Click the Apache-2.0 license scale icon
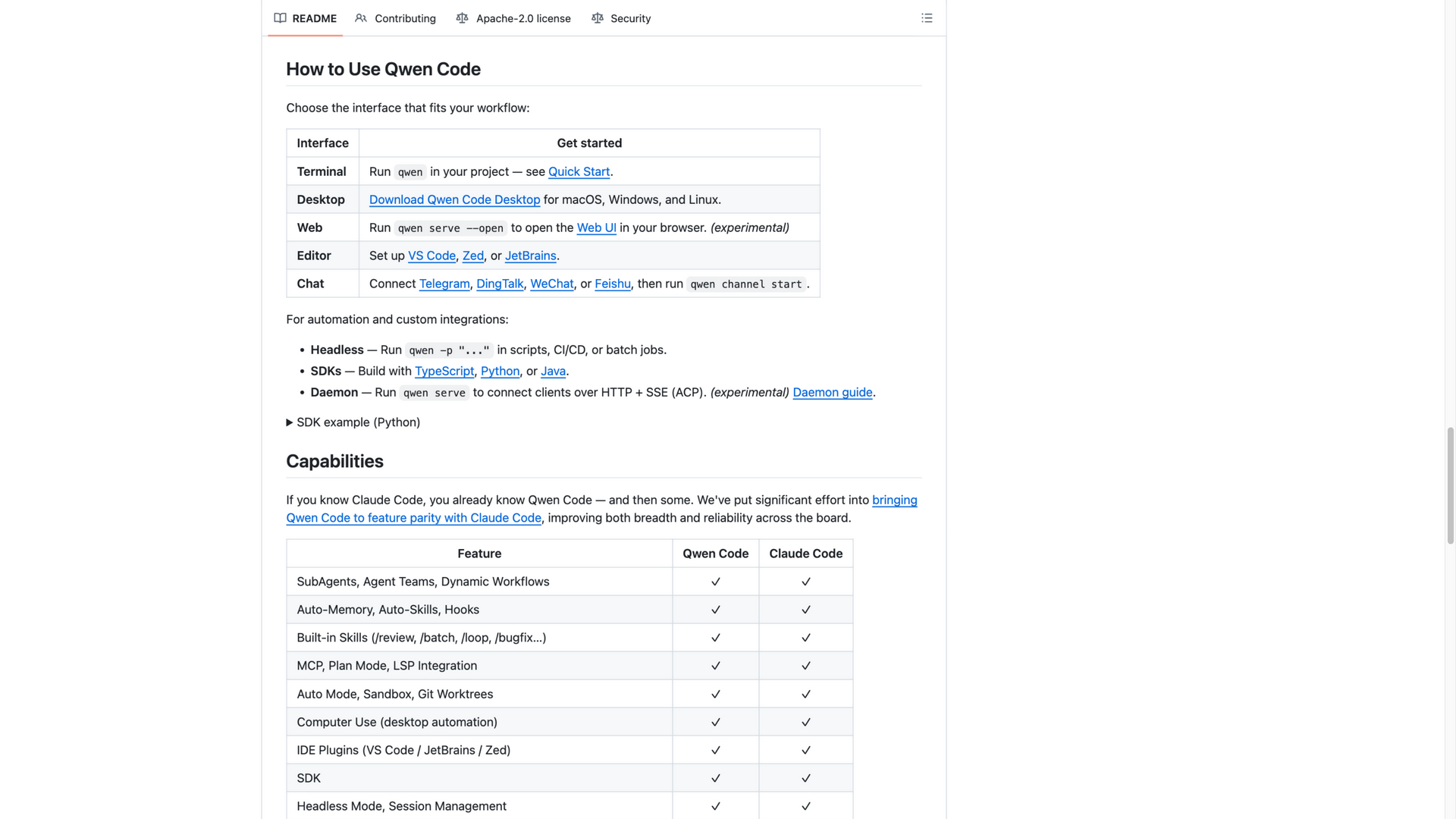The image size is (1456, 819). point(463,18)
